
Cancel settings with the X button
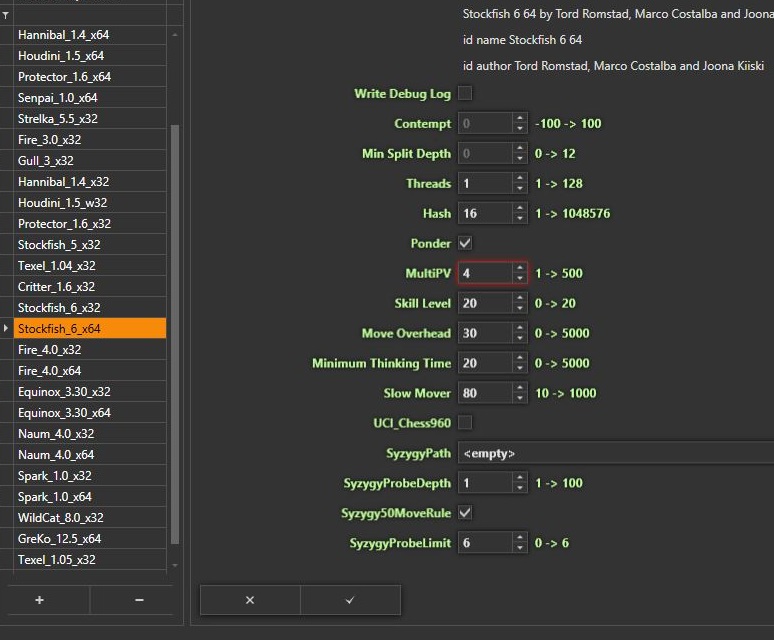tap(250, 600)
